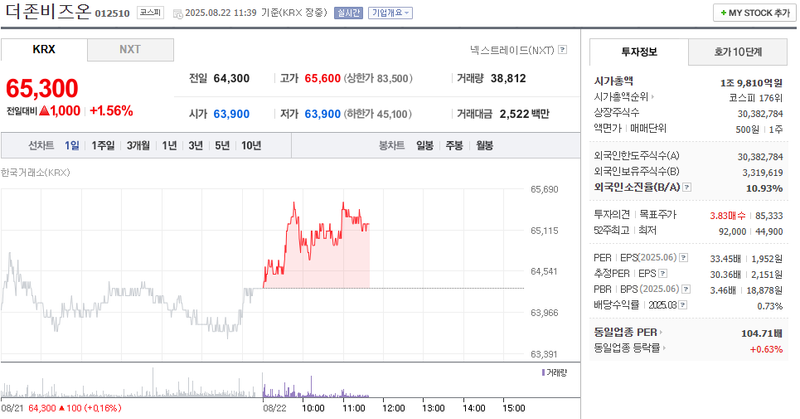This screenshot has width=800, height=419.
Task: Show the 일봉 daily candle chart
Action: tap(424, 145)
